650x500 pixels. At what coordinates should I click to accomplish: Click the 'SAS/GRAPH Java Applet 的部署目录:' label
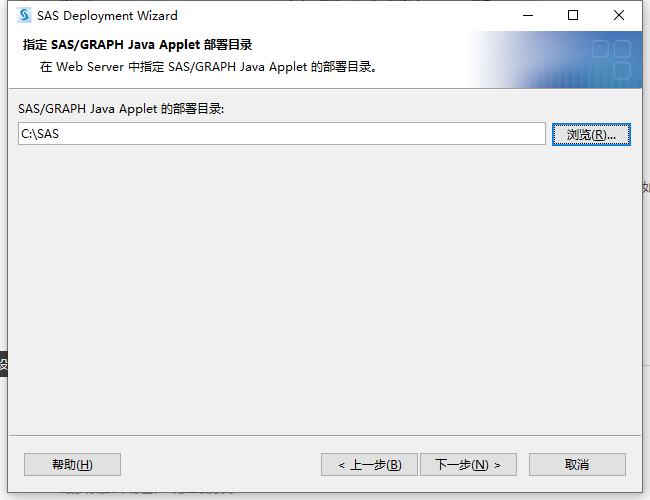121,109
